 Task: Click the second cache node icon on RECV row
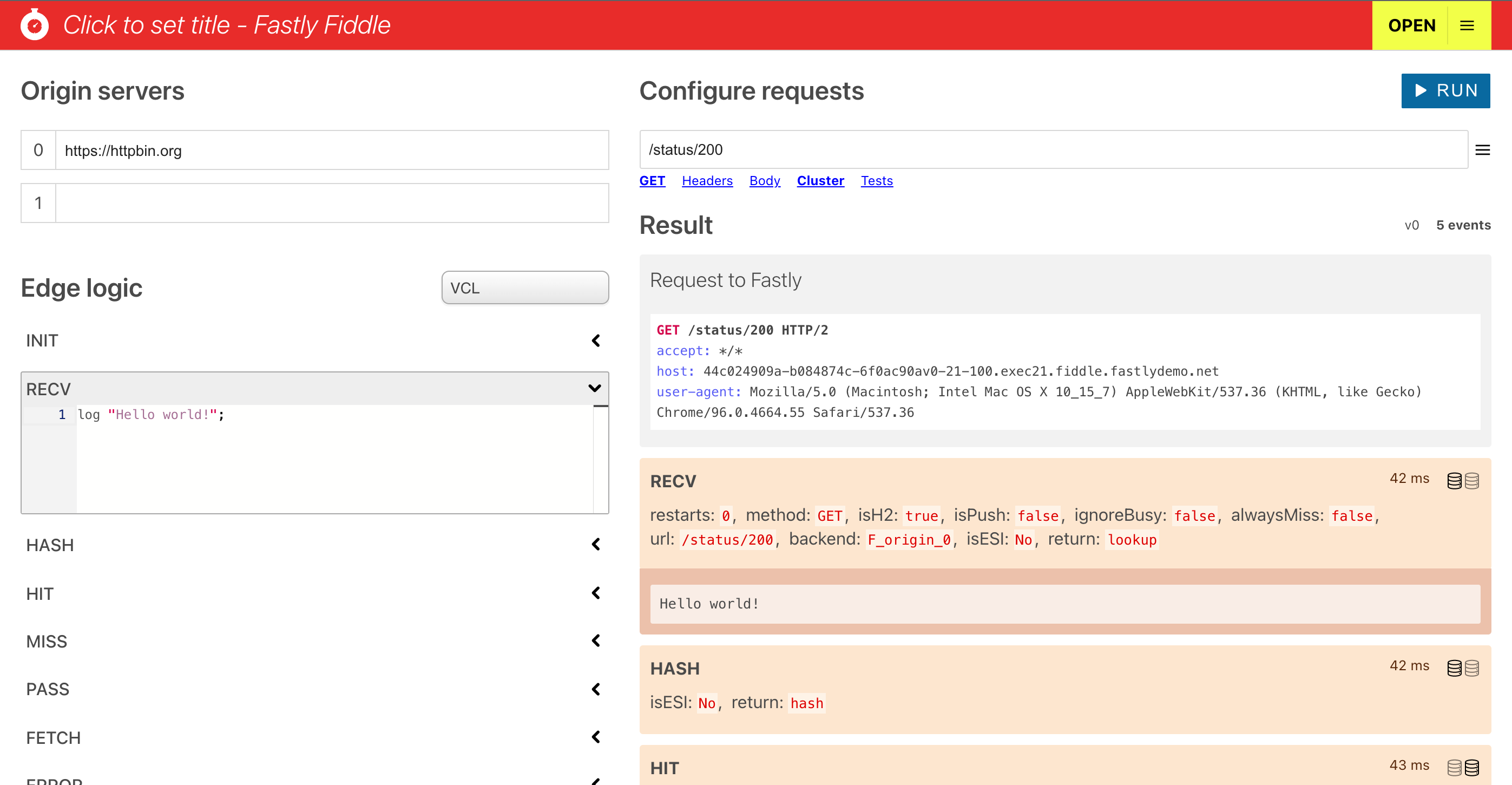pos(1472,480)
